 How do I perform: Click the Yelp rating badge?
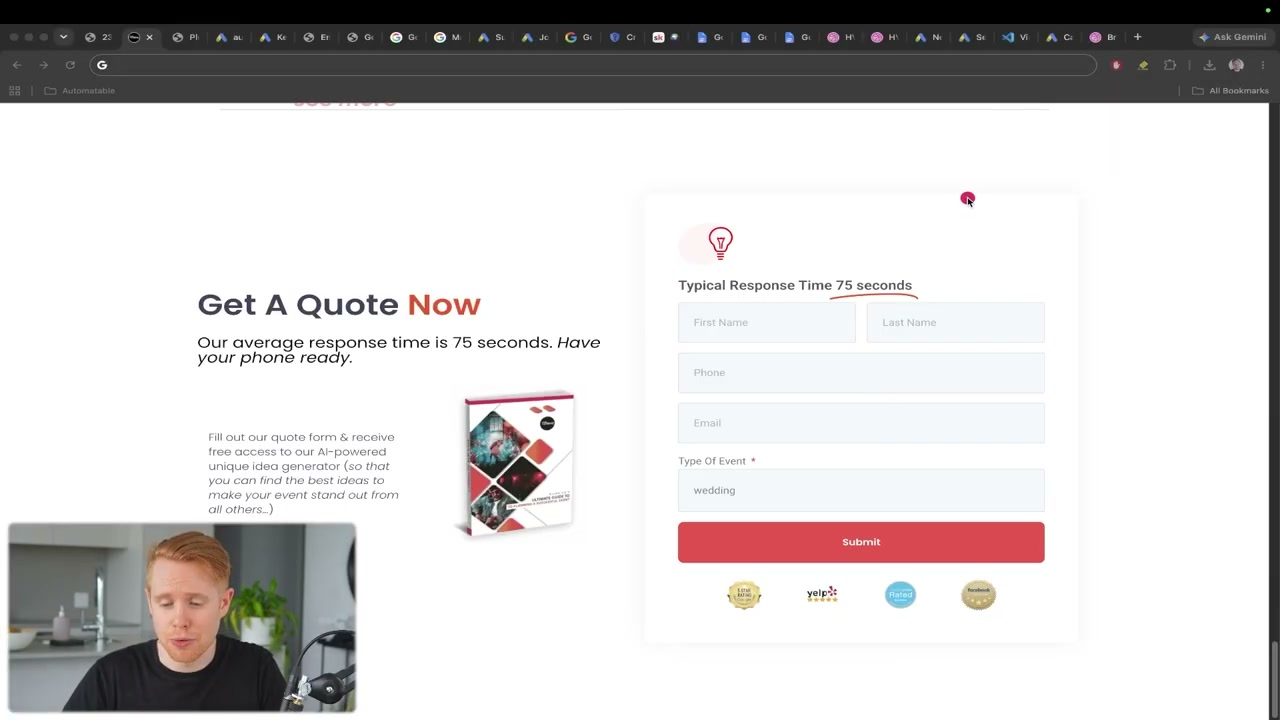822,594
